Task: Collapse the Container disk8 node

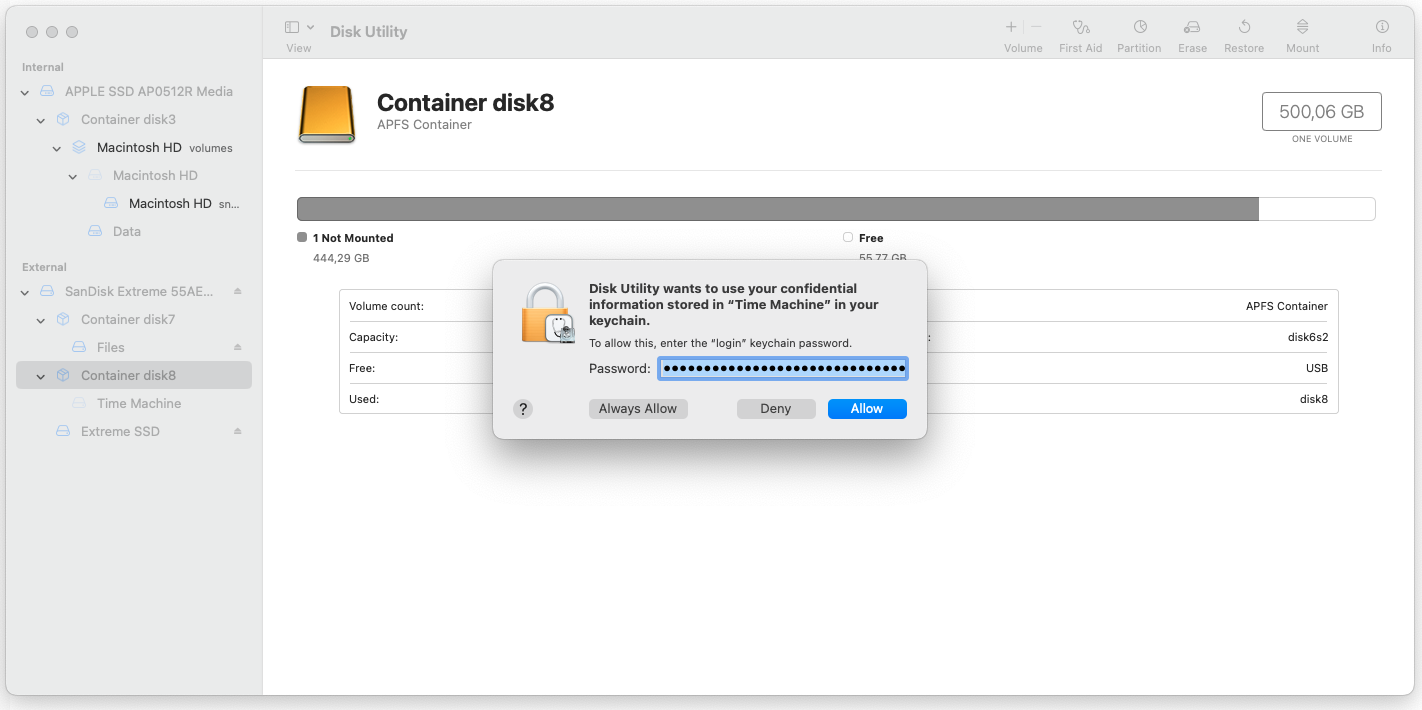Action: point(41,376)
